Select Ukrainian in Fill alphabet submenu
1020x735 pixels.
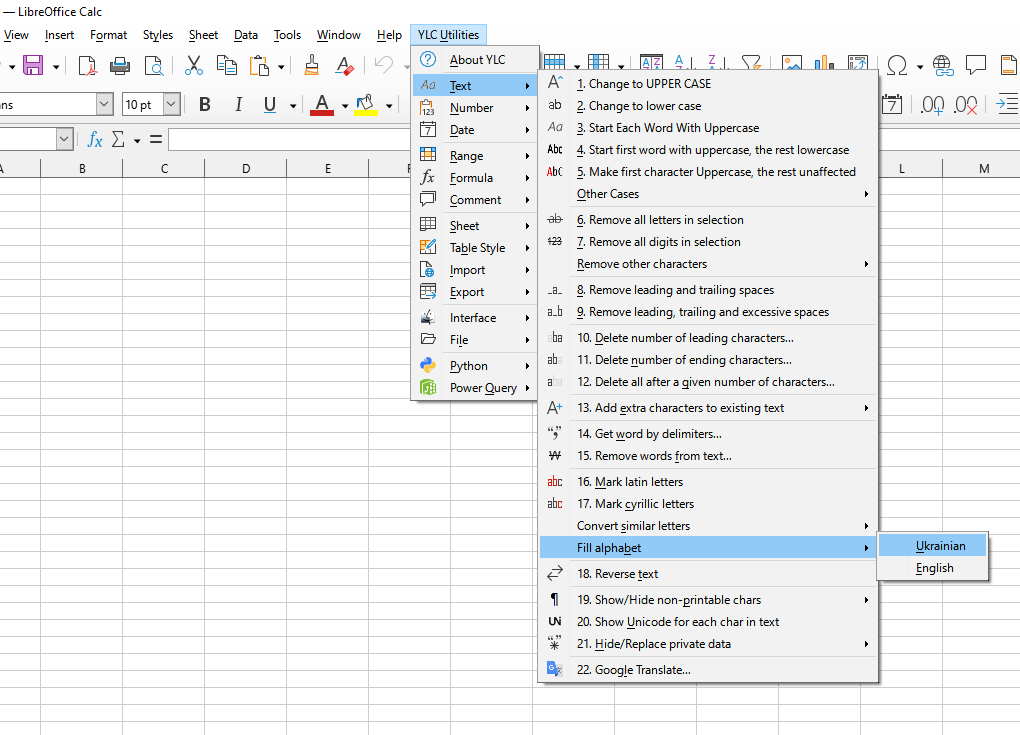940,546
